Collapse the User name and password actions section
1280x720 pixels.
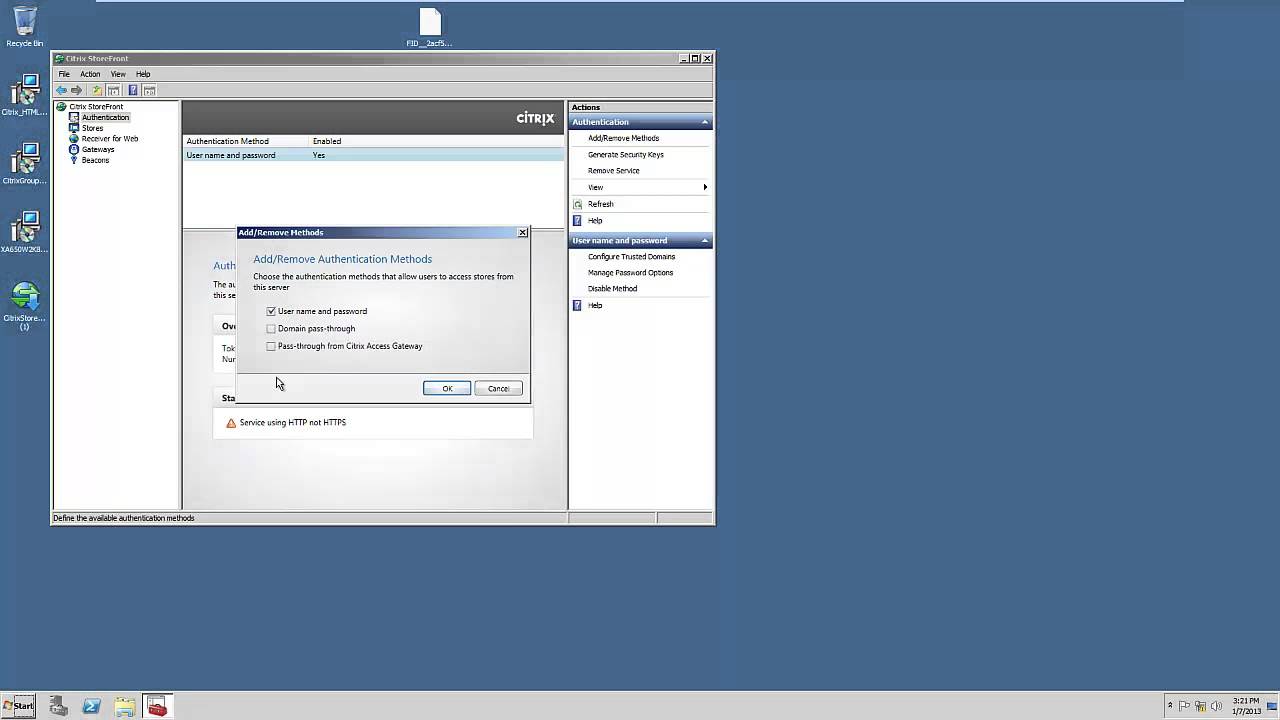point(705,240)
